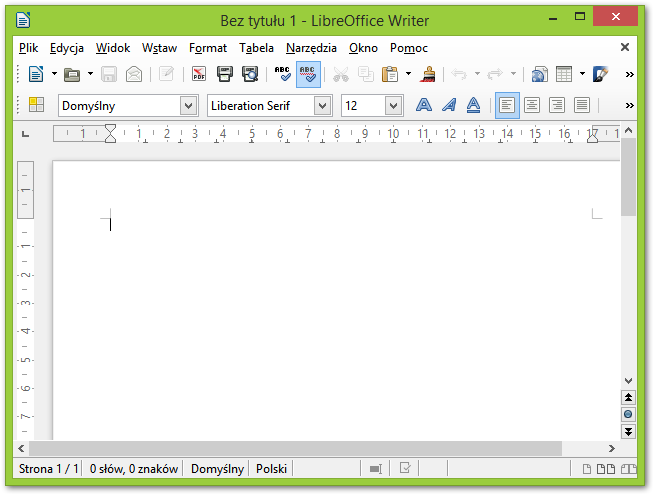Open the Tabela menu

pyautogui.click(x=256, y=48)
